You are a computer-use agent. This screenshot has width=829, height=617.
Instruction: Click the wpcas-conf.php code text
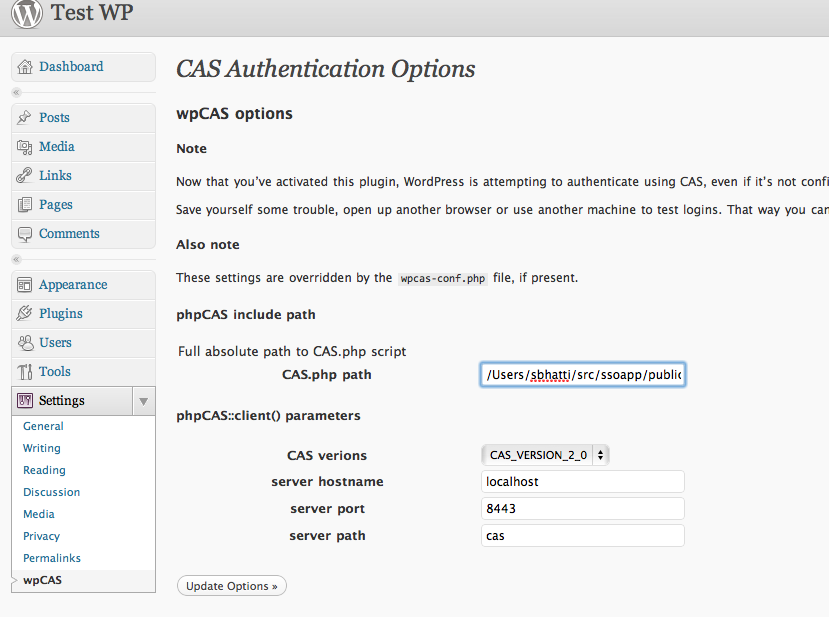click(443, 279)
